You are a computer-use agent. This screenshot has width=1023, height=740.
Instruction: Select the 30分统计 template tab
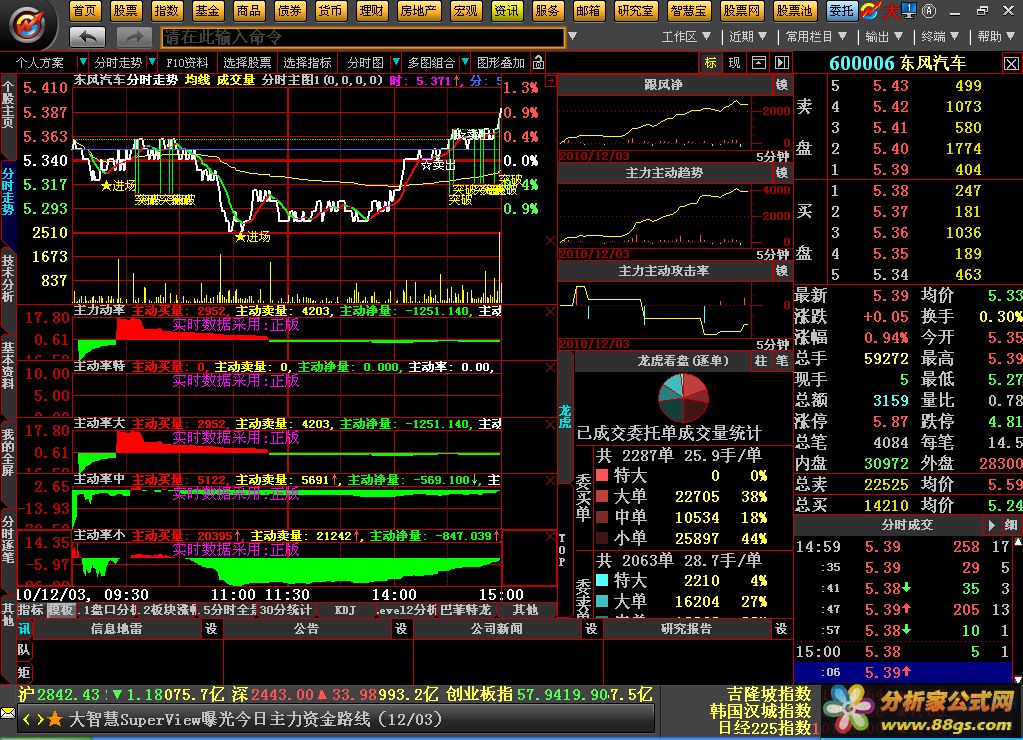[x=286, y=610]
